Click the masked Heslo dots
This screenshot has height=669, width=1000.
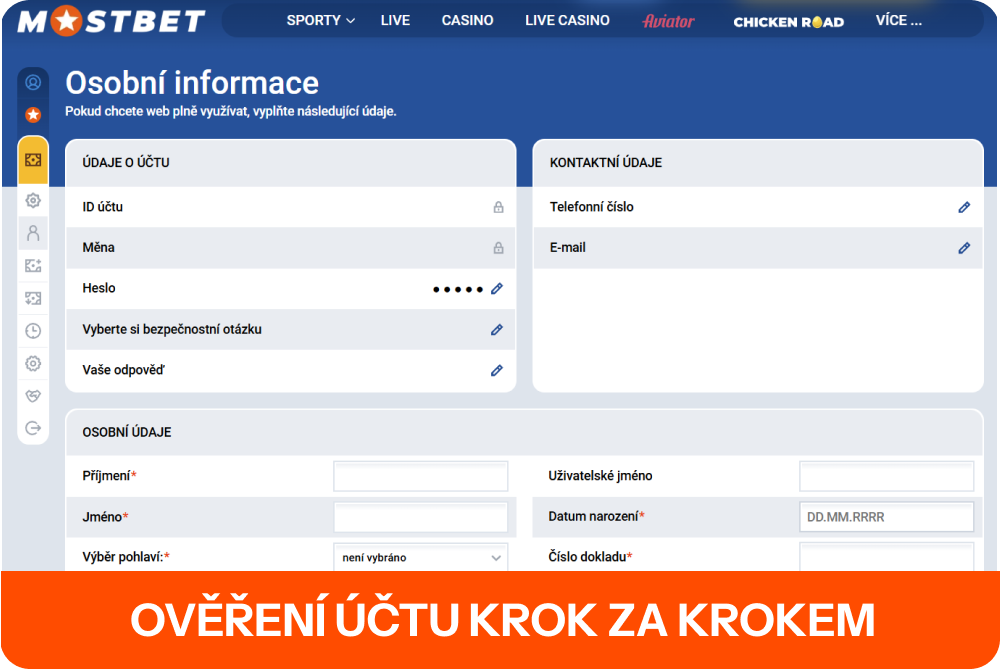pyautogui.click(x=458, y=290)
